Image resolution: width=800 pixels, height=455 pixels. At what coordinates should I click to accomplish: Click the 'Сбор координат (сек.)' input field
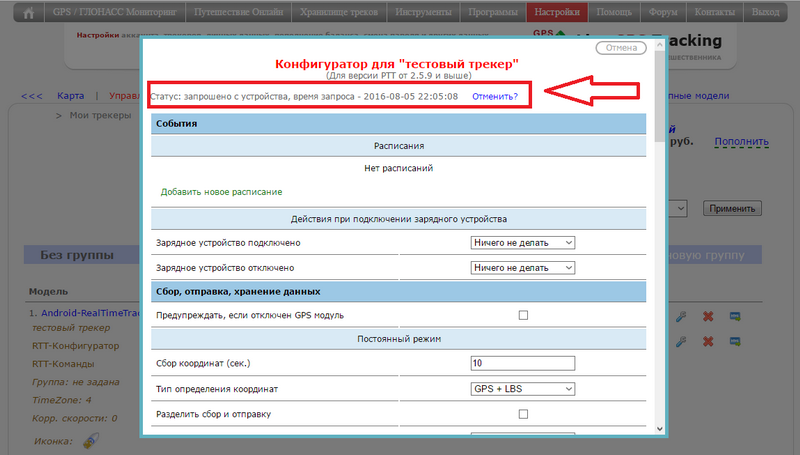click(x=522, y=363)
